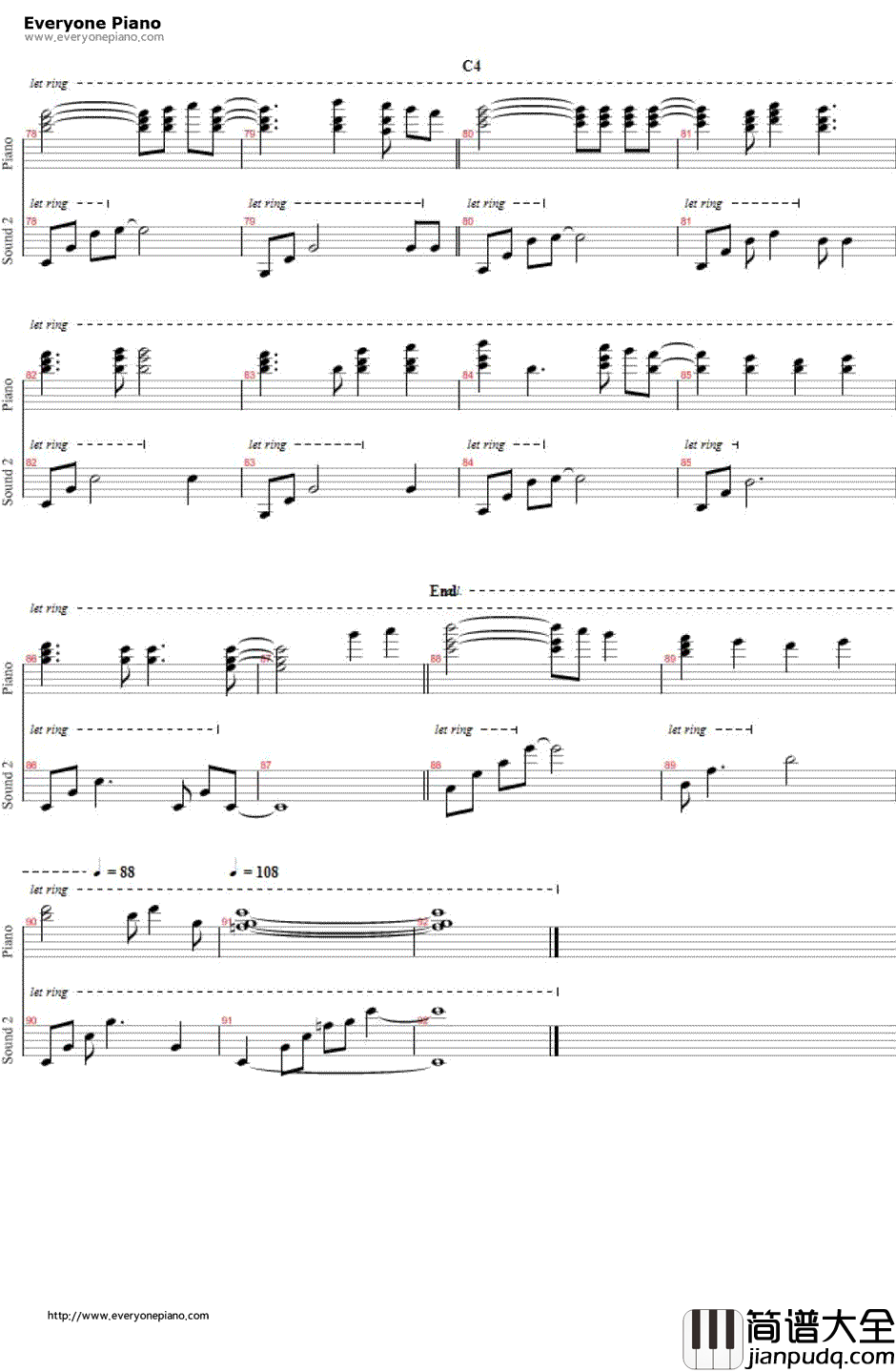Select measure number 86 on Piano staff
896x1372 pixels.
click(x=31, y=659)
